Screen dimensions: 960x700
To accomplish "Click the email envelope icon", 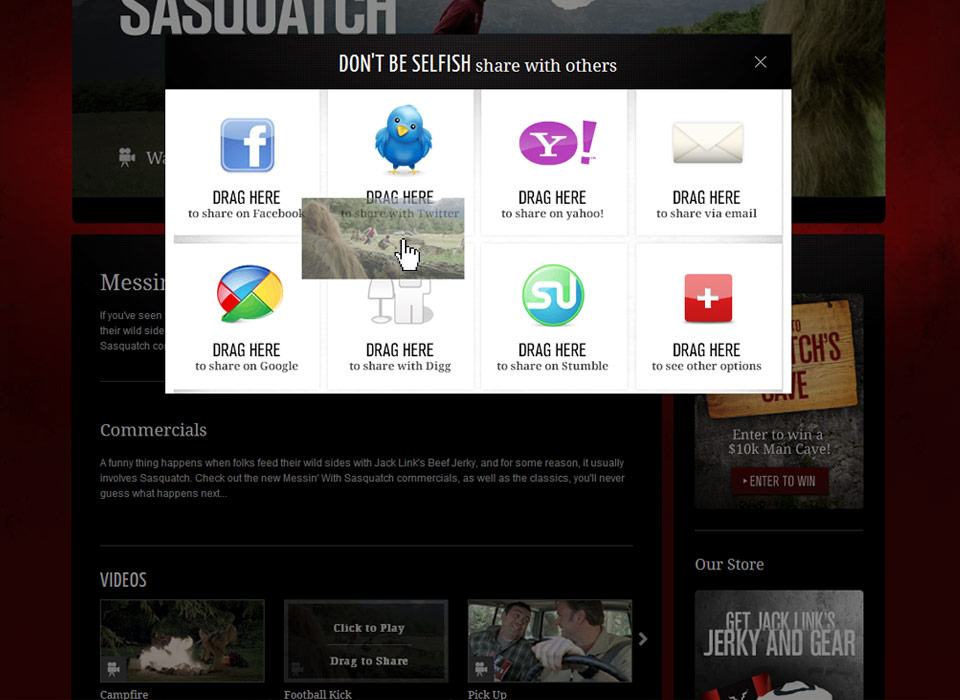I will click(x=708, y=143).
